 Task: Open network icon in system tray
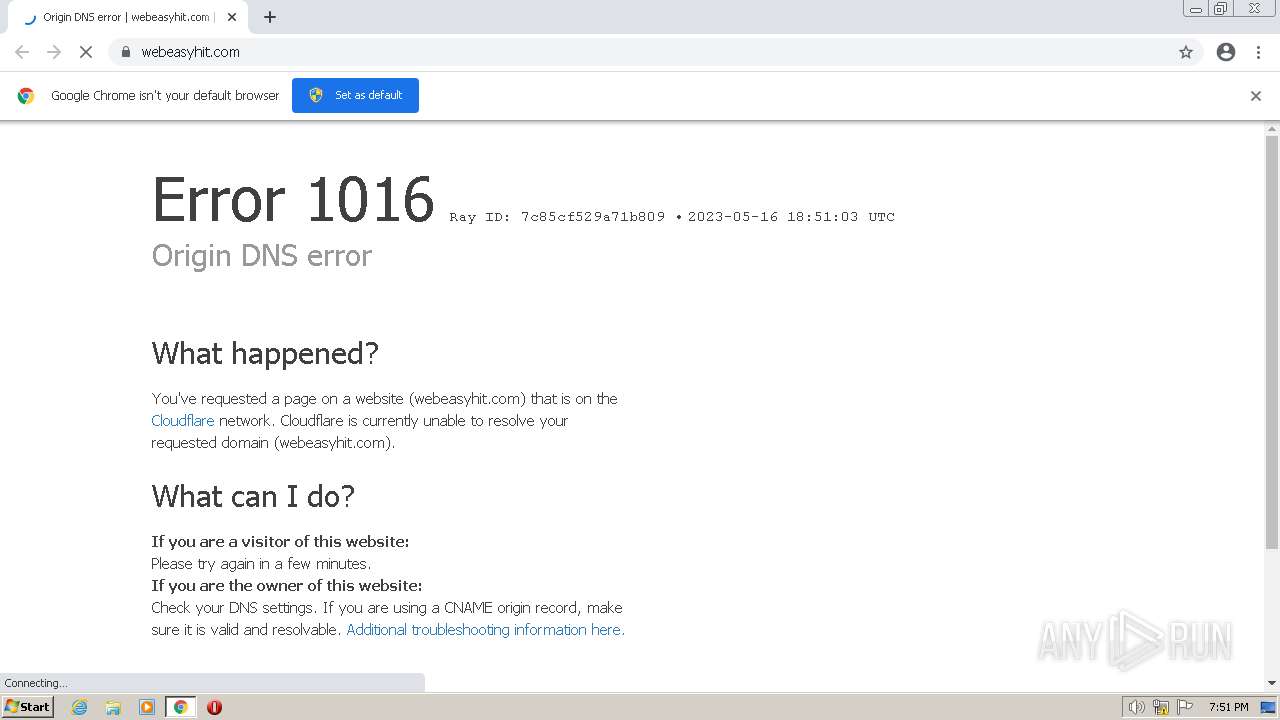tap(1161, 707)
